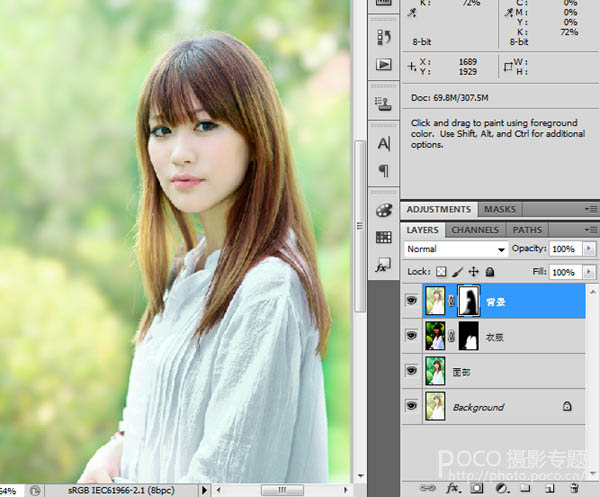
Task: Click the Opacity 100% field
Action: [565, 249]
